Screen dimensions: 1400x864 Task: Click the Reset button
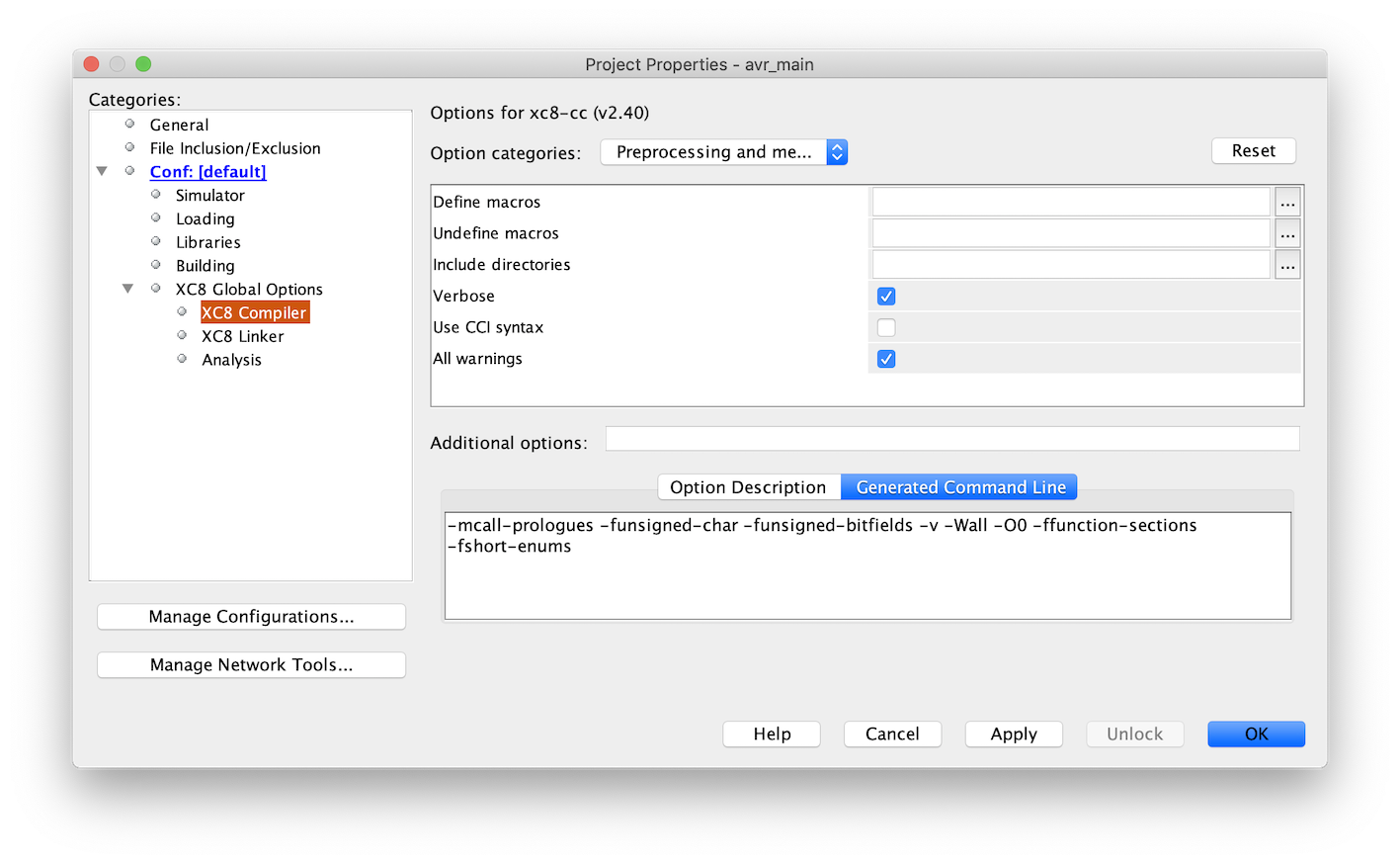(x=1253, y=151)
